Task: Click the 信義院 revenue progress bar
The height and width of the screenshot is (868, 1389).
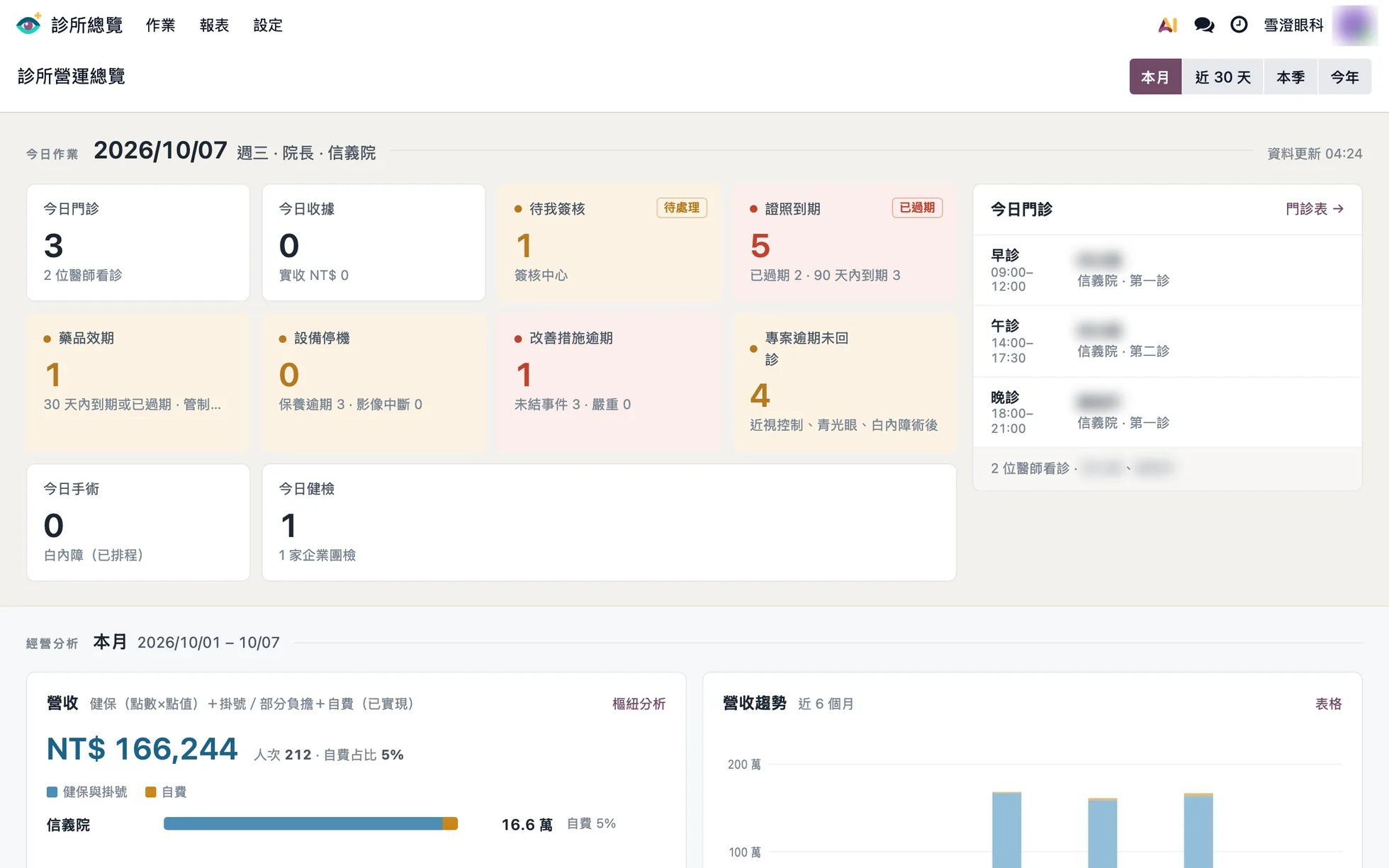Action: 310,823
